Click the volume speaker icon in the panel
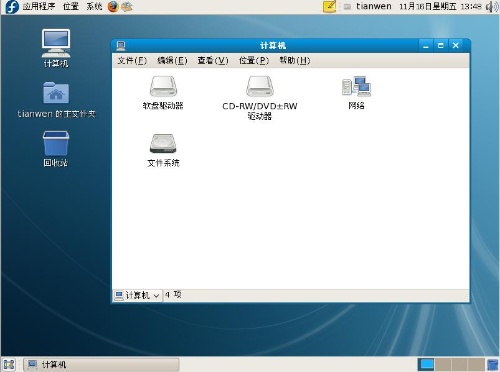 click(x=492, y=7)
